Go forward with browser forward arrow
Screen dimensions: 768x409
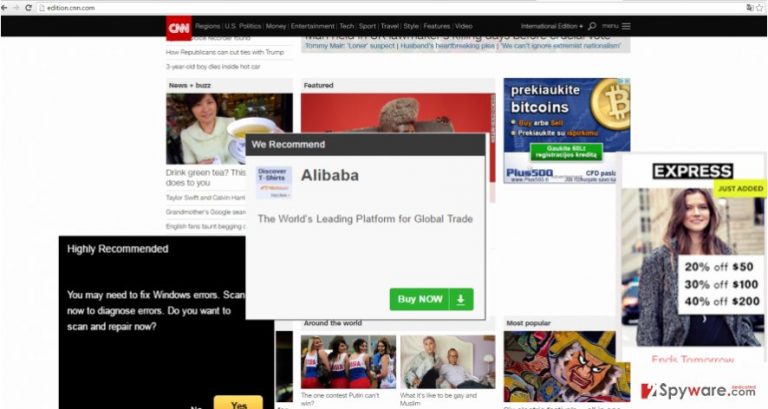16,8
